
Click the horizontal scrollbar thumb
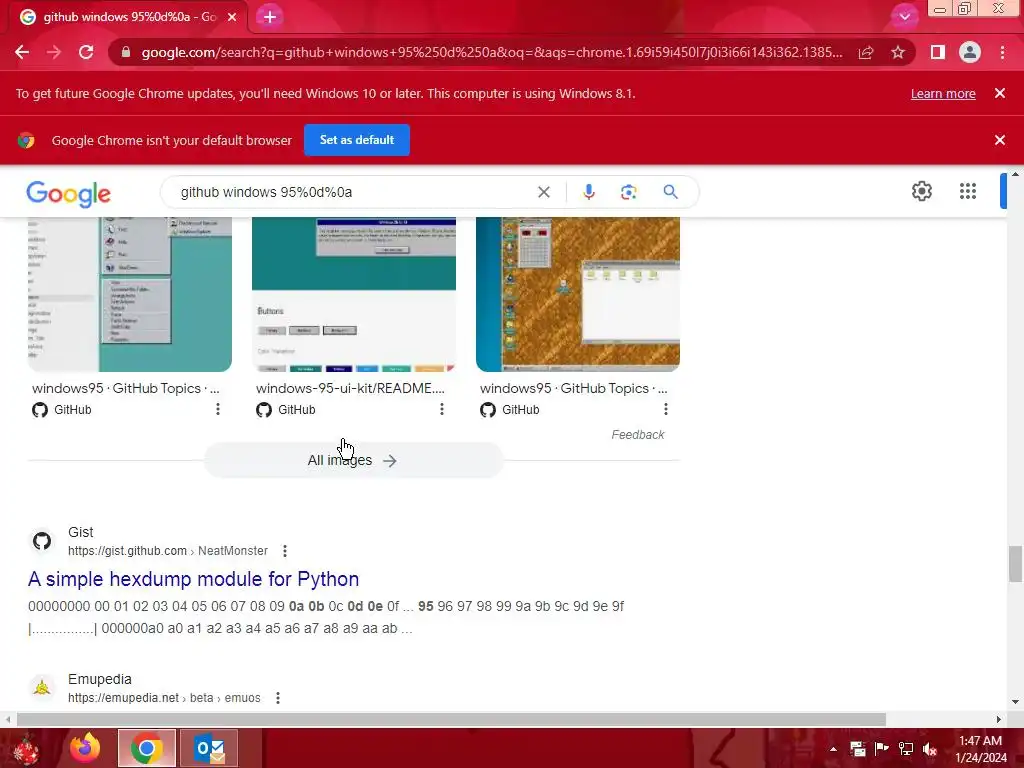tap(451, 720)
